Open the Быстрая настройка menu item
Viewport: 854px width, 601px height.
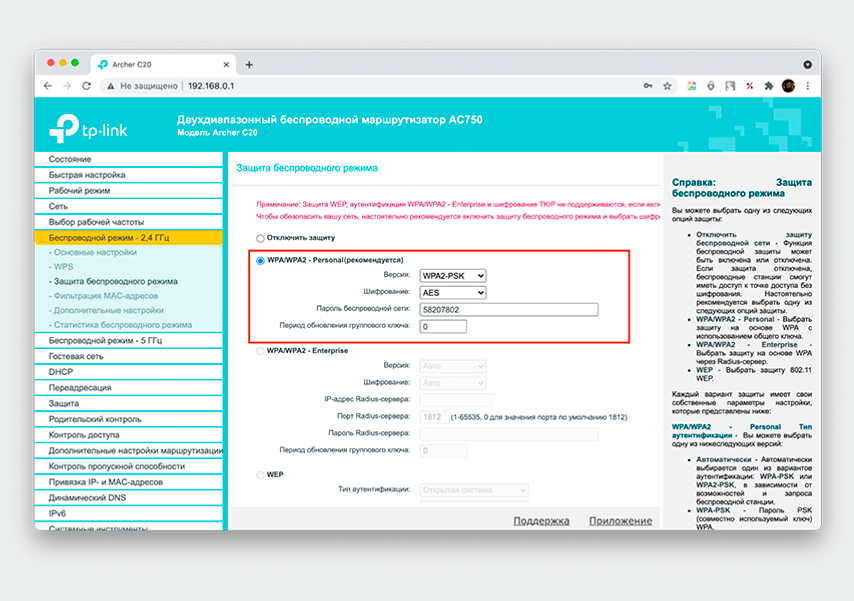coord(129,175)
